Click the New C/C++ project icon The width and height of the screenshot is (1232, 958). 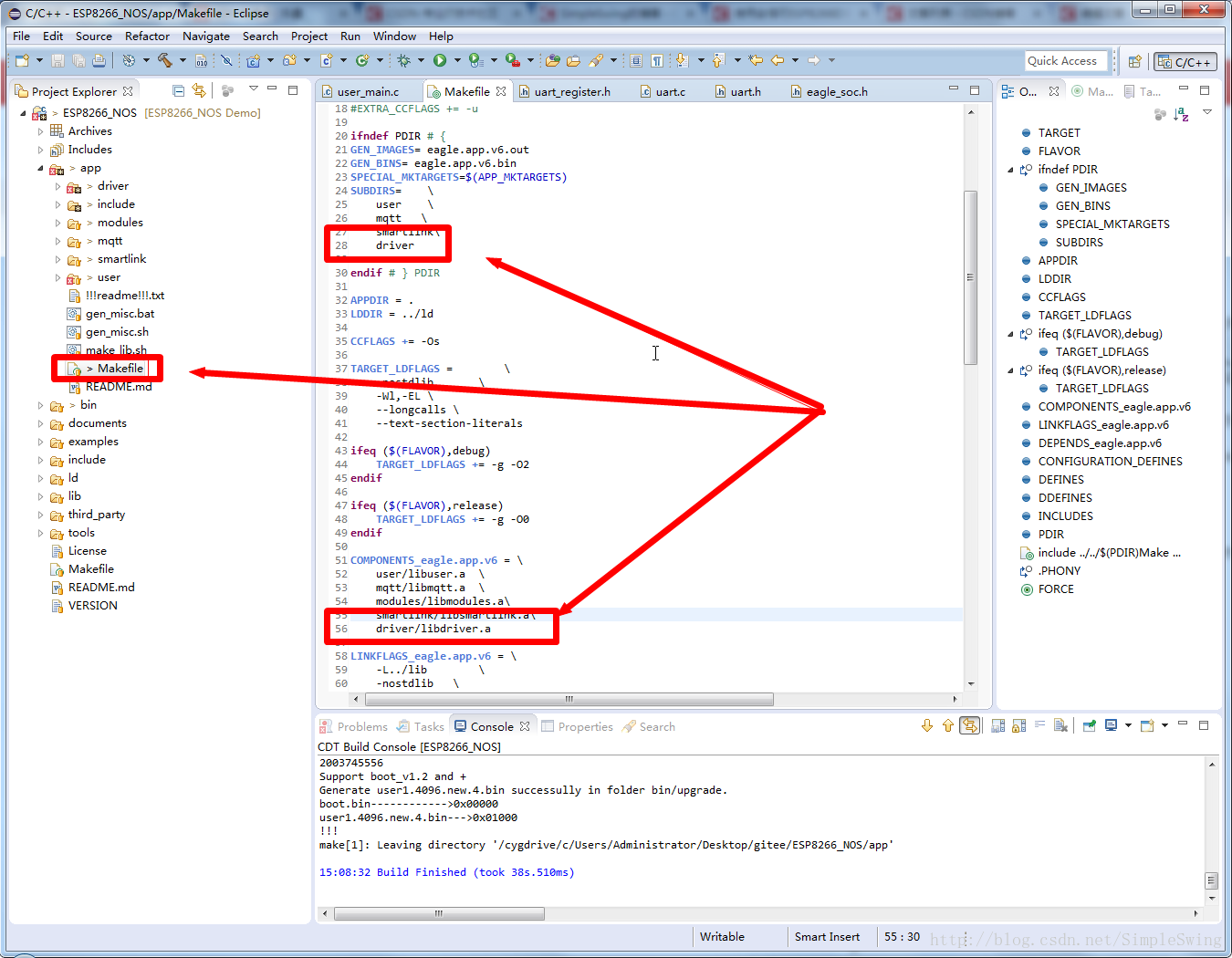[x=254, y=60]
